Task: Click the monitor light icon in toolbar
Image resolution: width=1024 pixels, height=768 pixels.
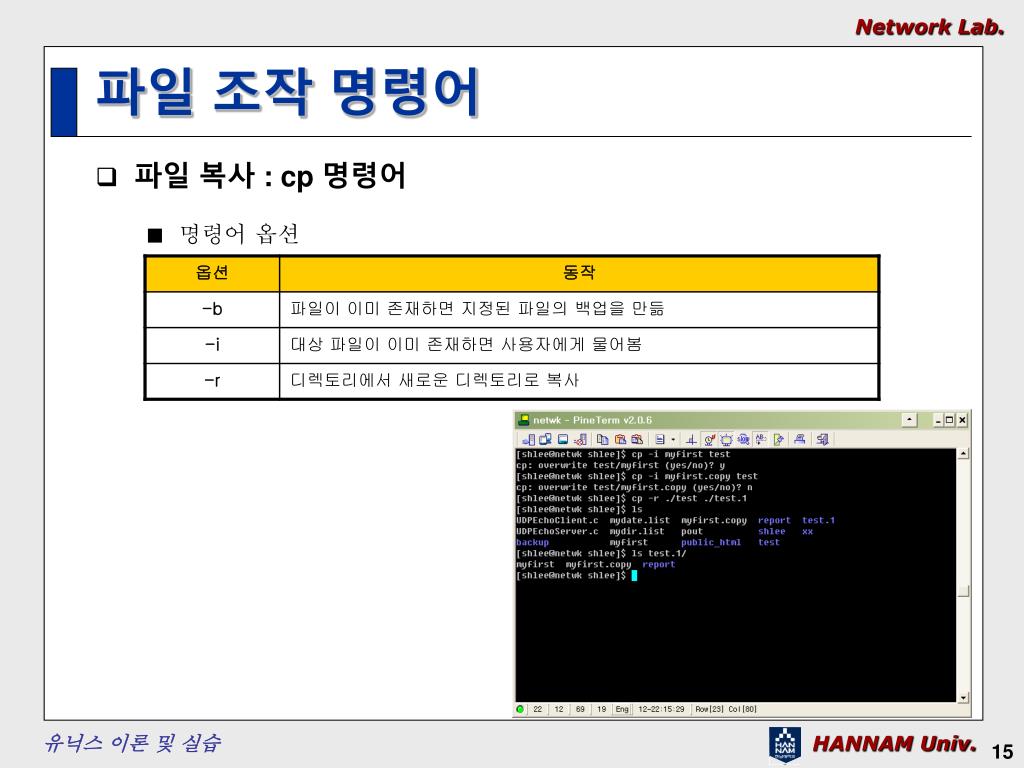Action: [726, 440]
